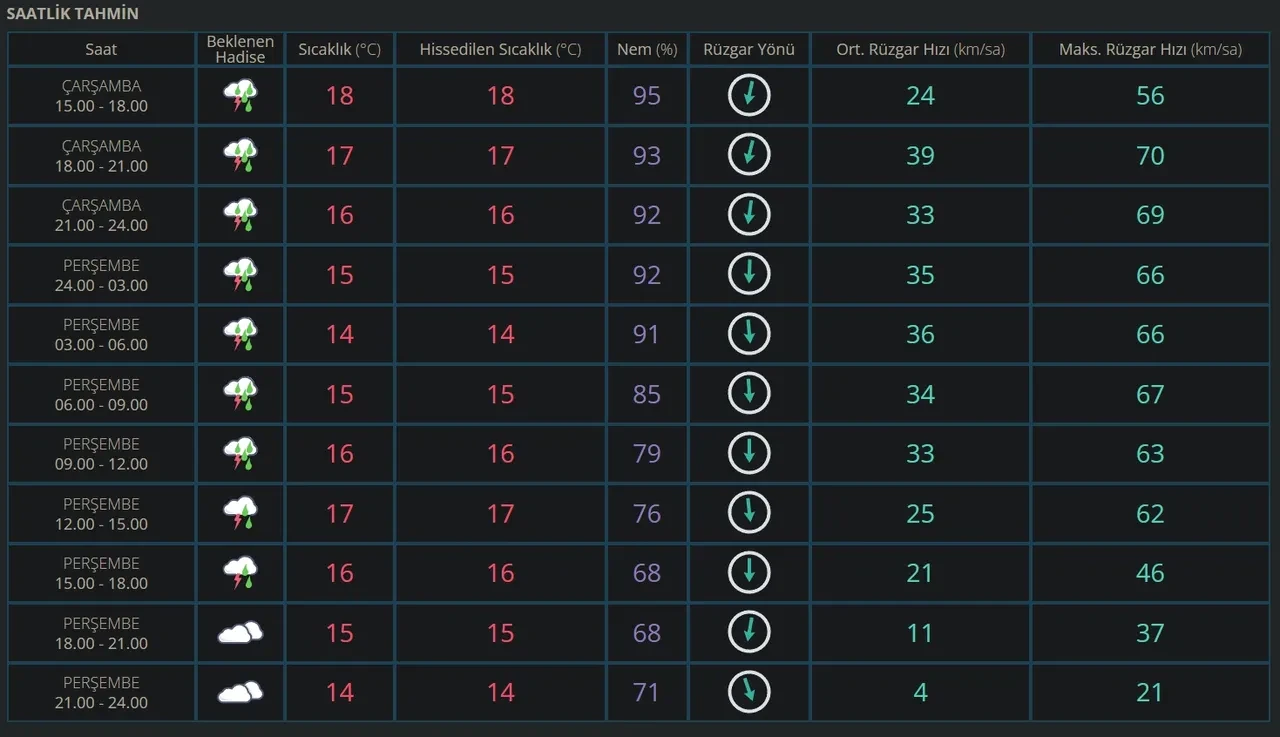The width and height of the screenshot is (1280, 737).
Task: Click the humidity value 71
Action: click(647, 692)
